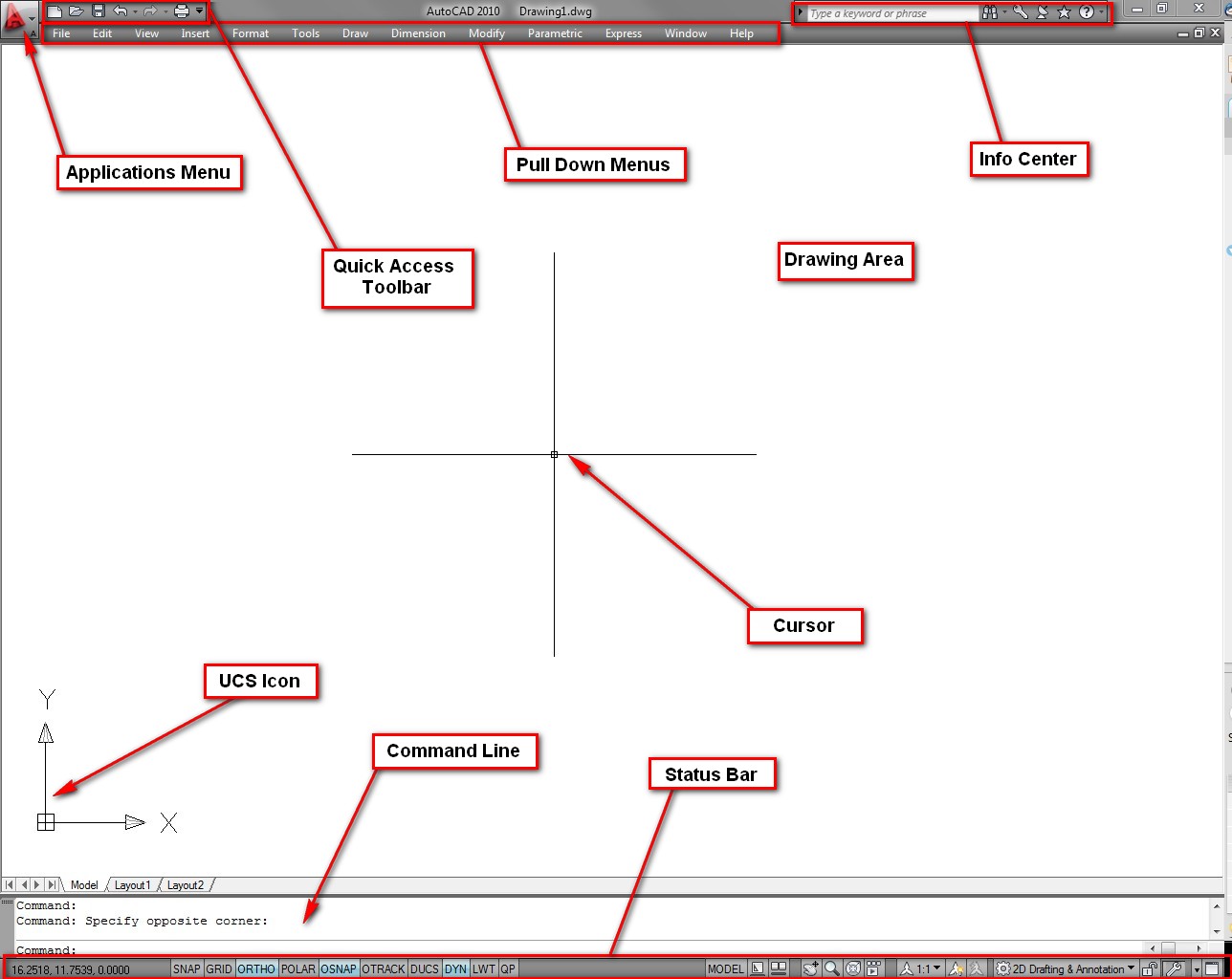
Task: Save the drawing with the Save icon
Action: coord(99,11)
